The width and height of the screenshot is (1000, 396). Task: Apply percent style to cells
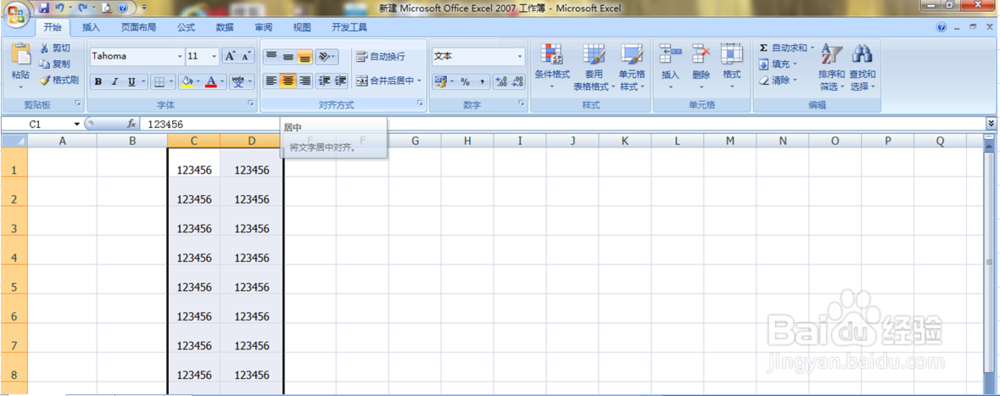coord(465,82)
